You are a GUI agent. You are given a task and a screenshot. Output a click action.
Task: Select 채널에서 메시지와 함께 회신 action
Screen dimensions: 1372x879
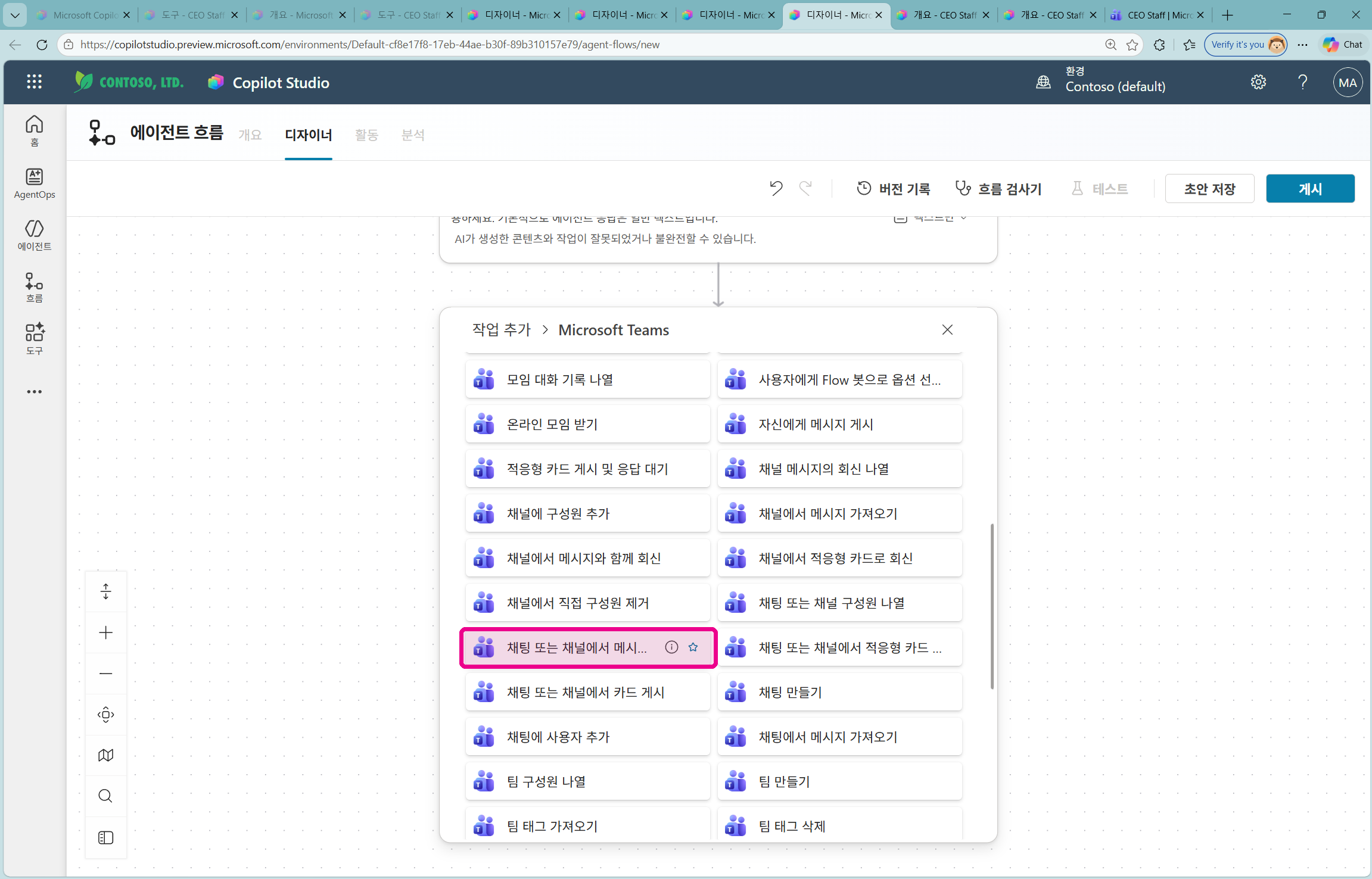coord(588,558)
